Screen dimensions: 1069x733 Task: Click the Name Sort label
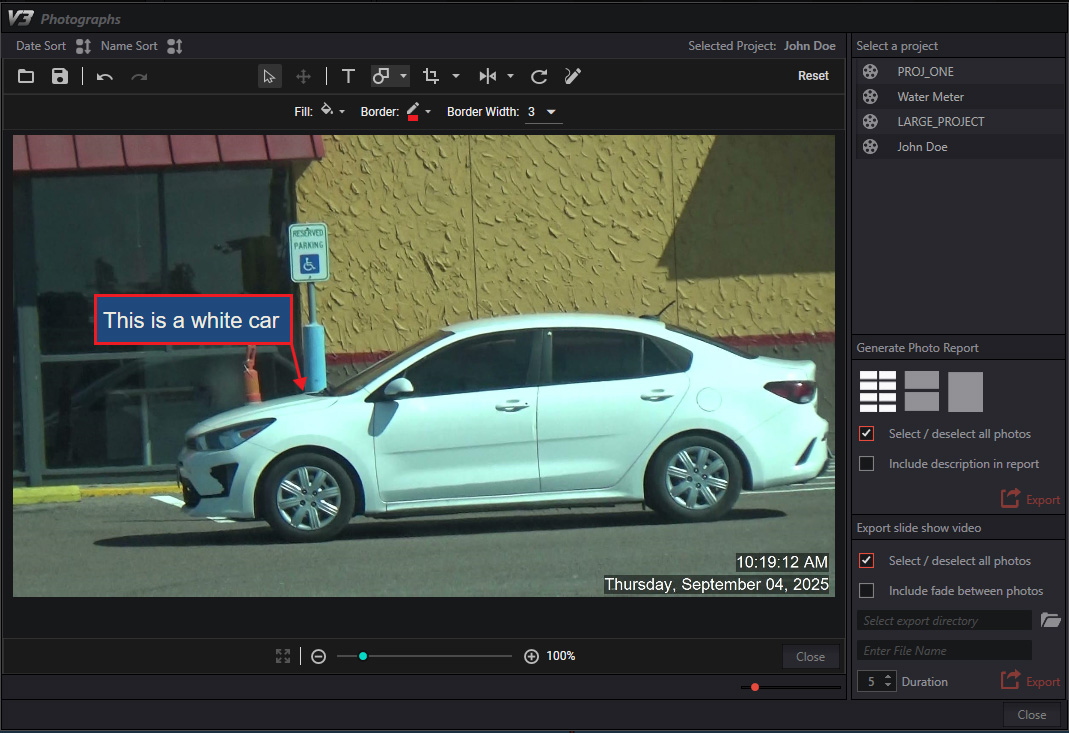coord(129,46)
